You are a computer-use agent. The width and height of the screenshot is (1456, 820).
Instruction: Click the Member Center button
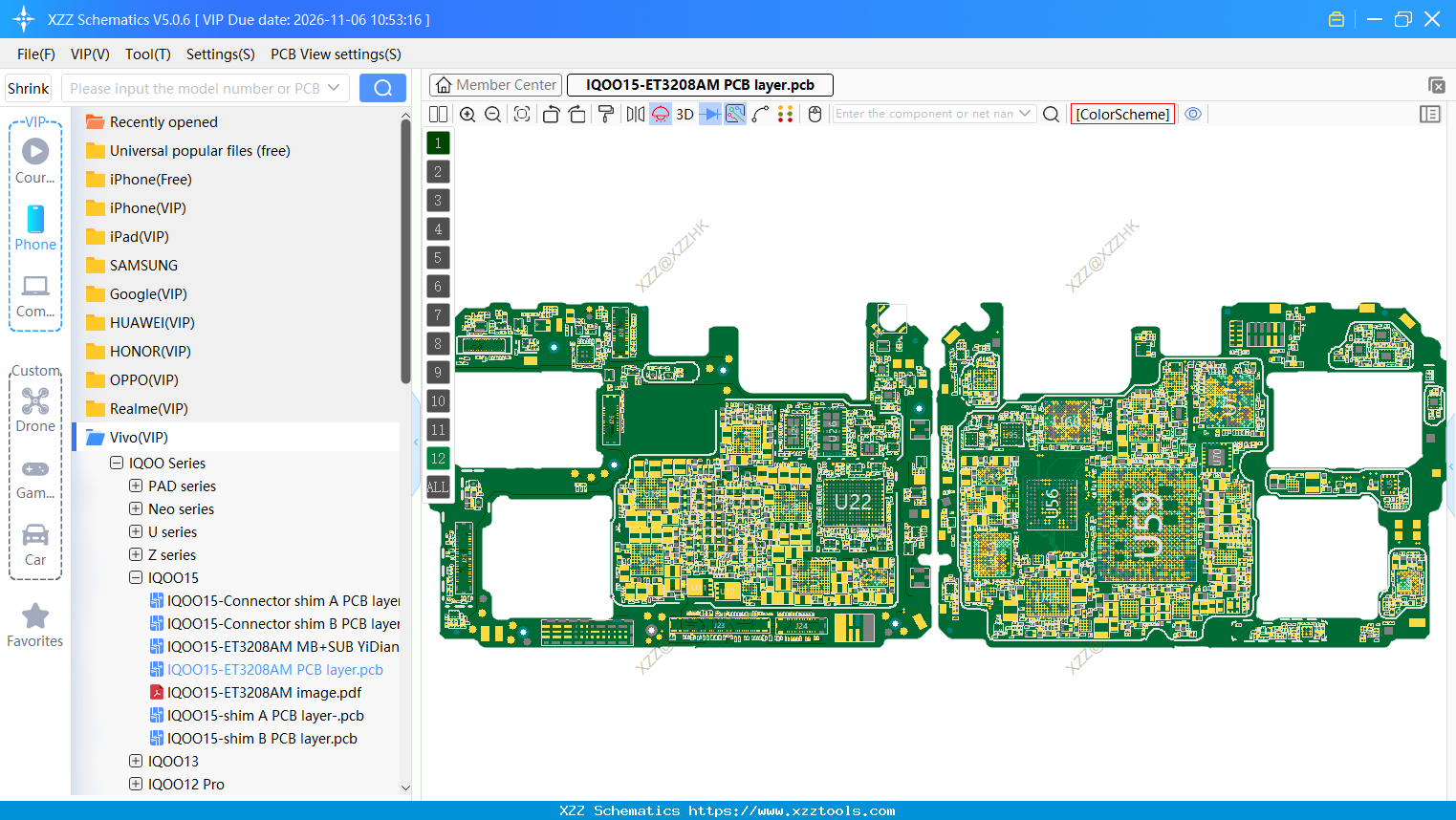[495, 85]
